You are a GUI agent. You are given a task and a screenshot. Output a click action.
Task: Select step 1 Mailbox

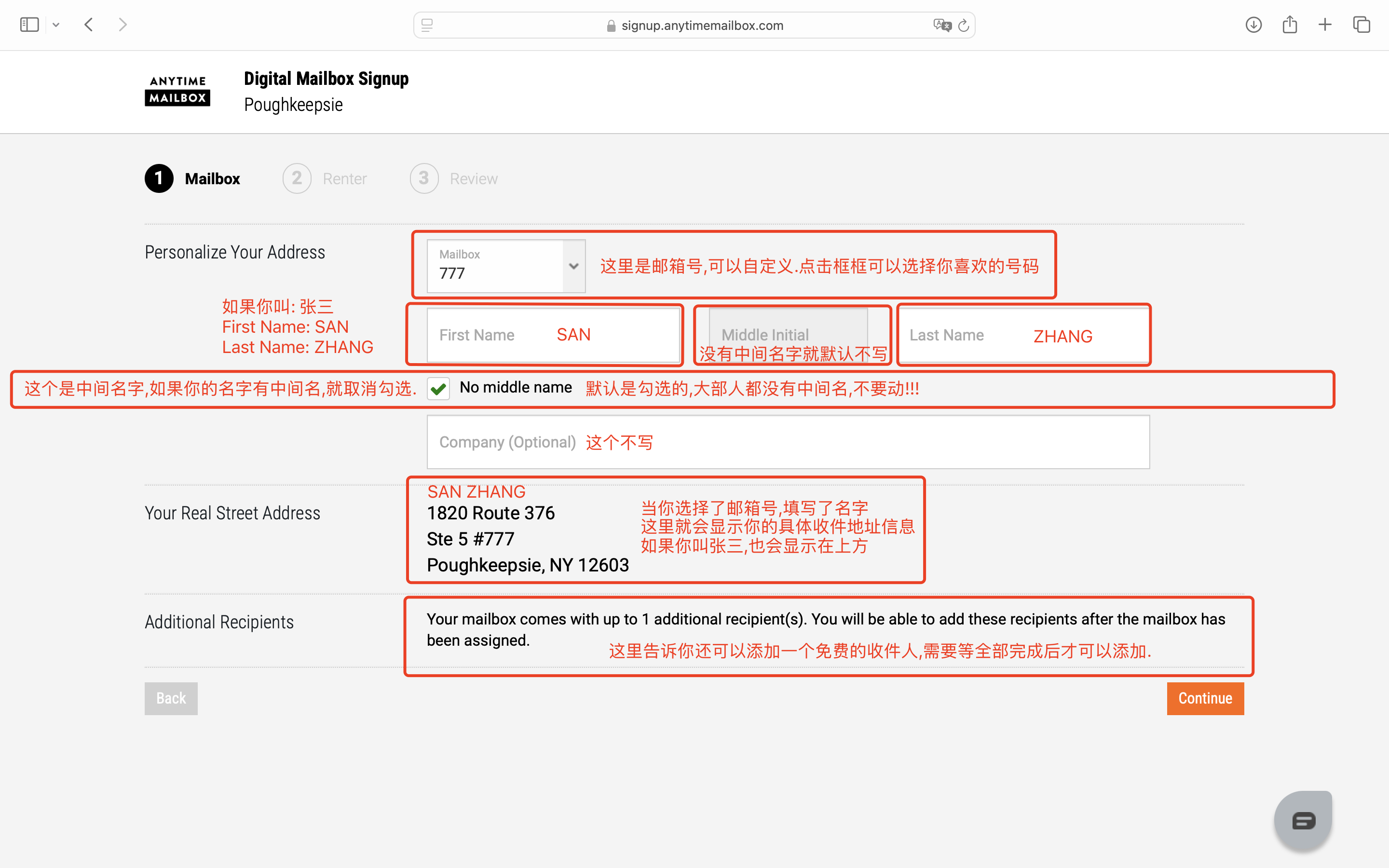click(192, 178)
